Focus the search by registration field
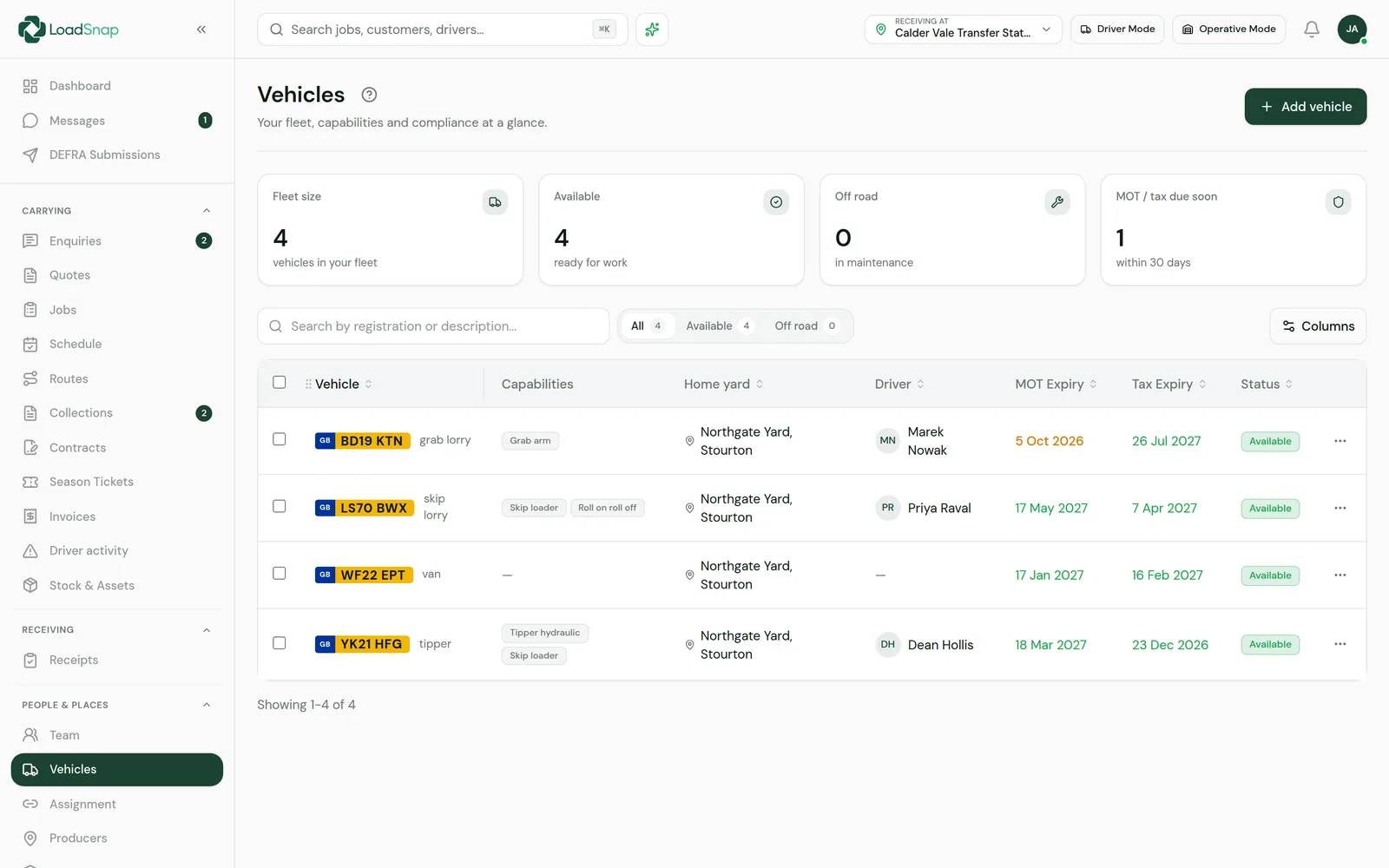Image resolution: width=1389 pixels, height=868 pixels. click(433, 326)
